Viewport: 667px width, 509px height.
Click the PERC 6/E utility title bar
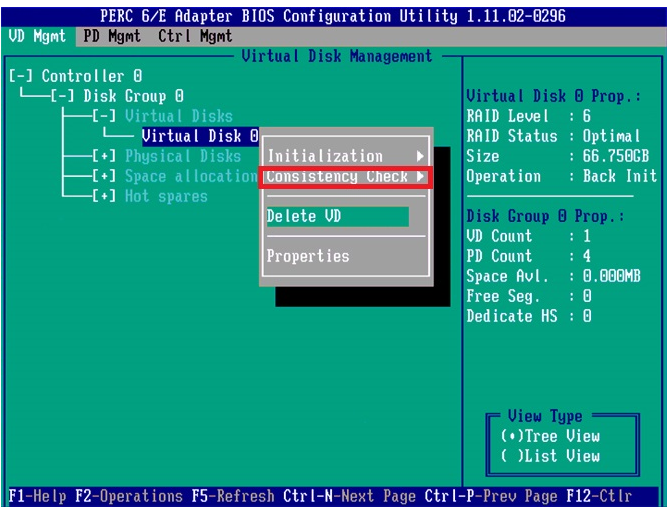click(333, 16)
